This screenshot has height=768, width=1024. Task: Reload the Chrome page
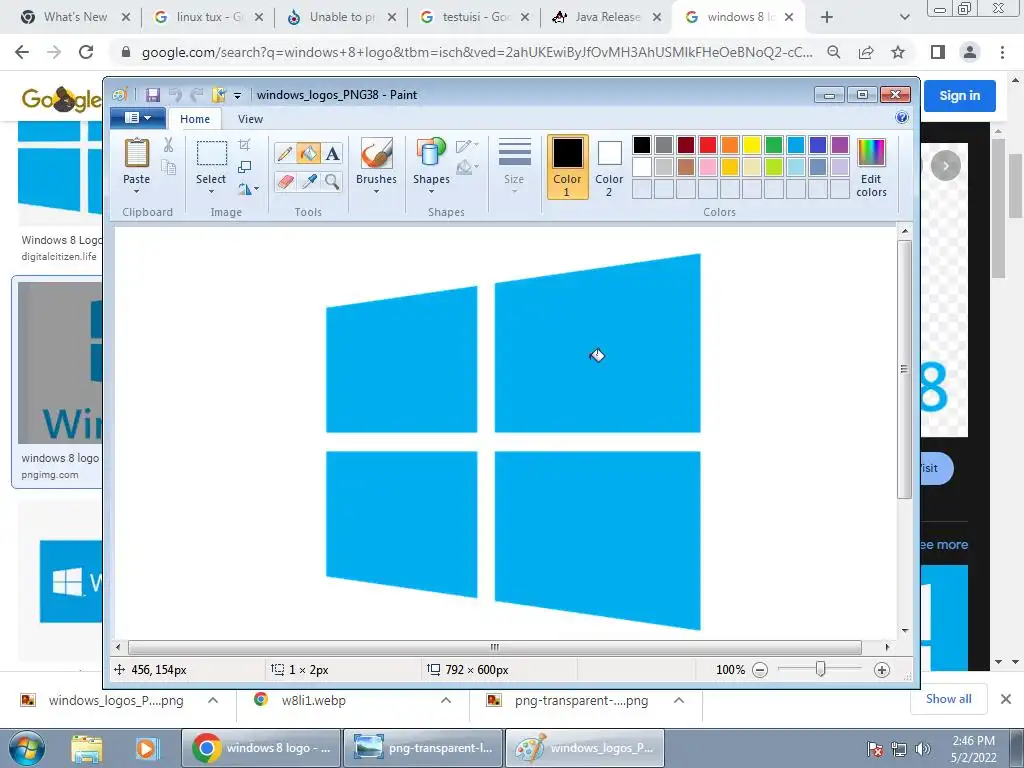tap(86, 52)
